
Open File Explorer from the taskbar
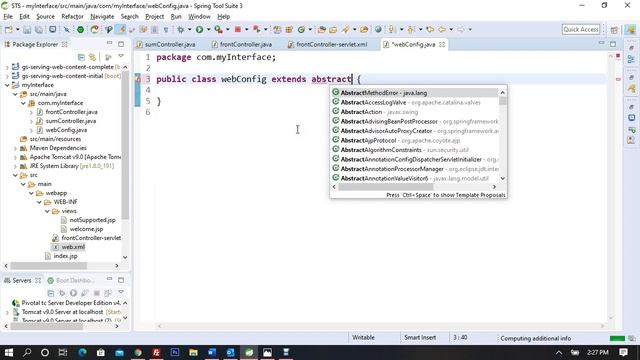tap(193, 352)
